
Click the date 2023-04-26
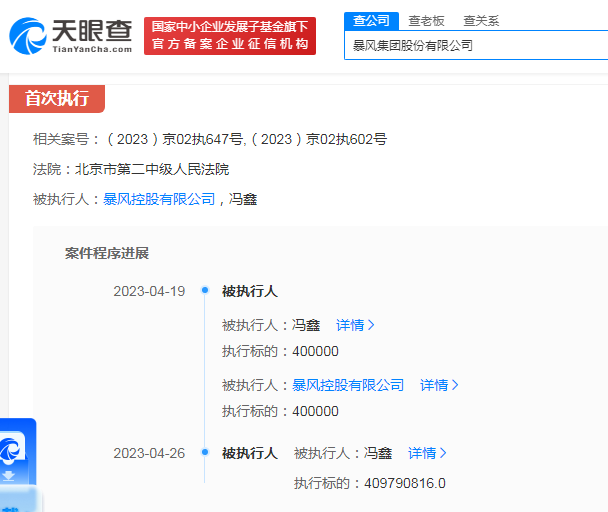[x=149, y=453]
